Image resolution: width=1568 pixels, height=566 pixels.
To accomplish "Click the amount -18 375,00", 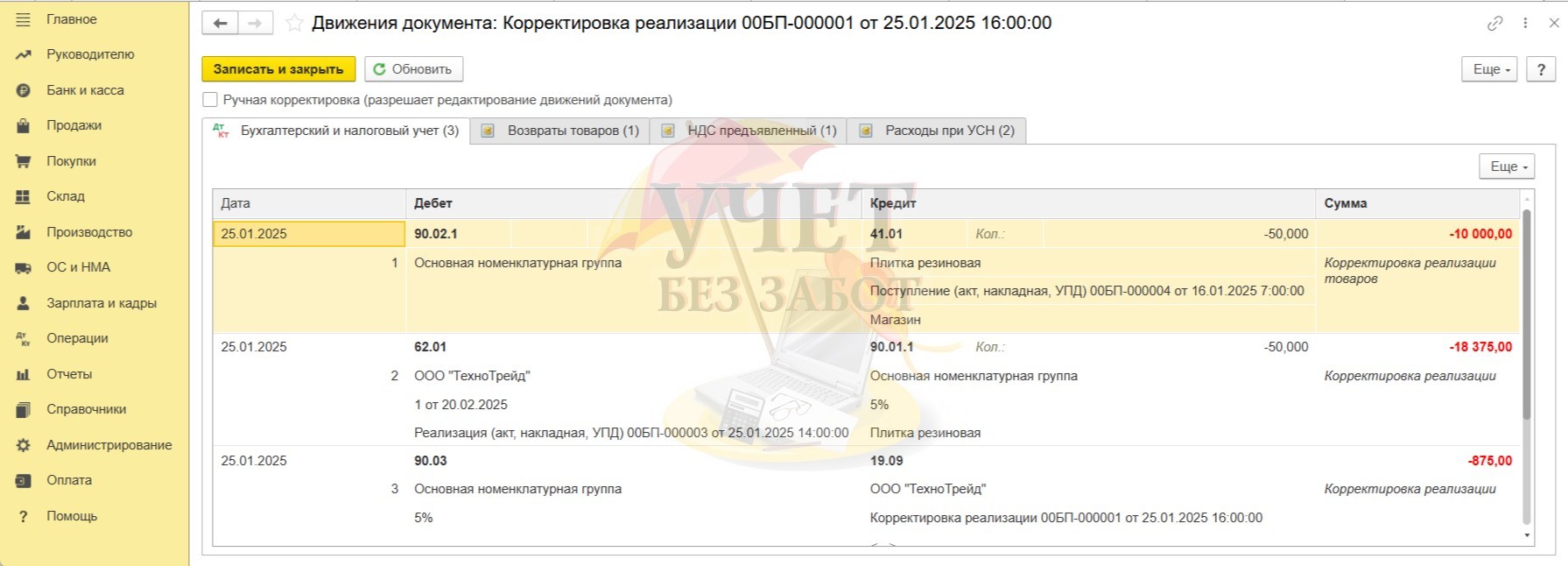I will 1480,347.
